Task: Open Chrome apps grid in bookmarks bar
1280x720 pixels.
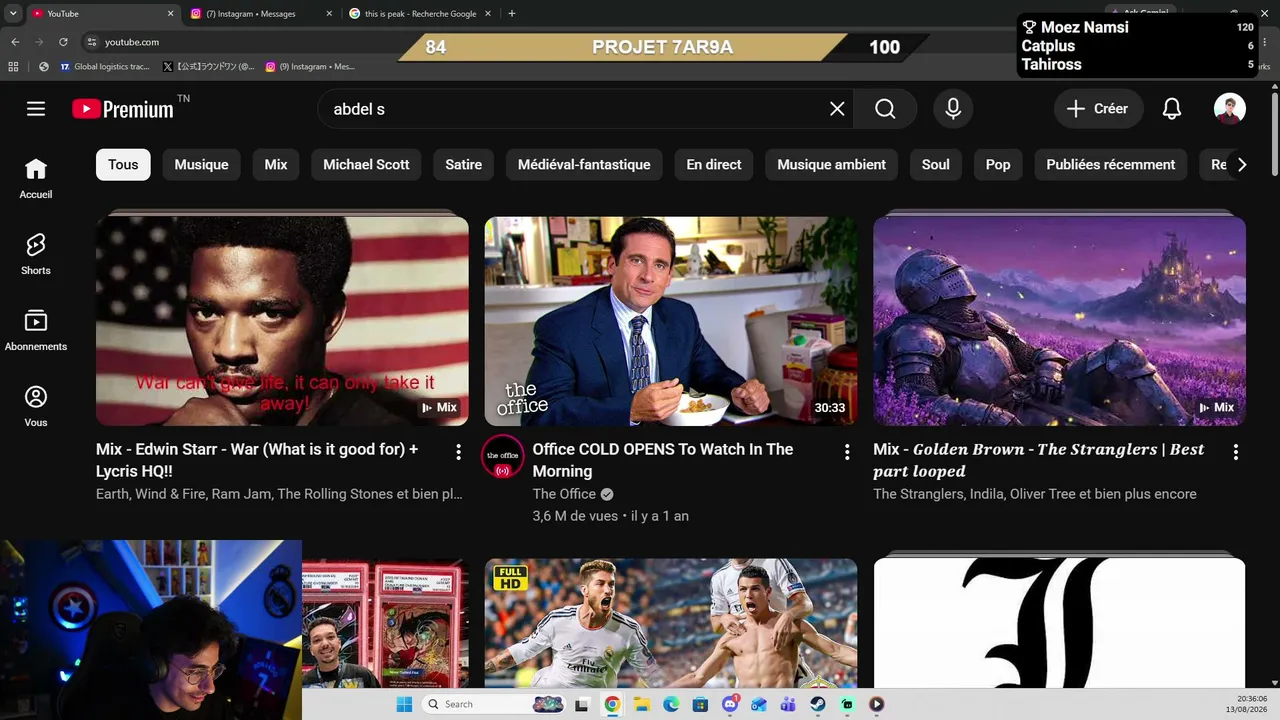Action: [13, 67]
